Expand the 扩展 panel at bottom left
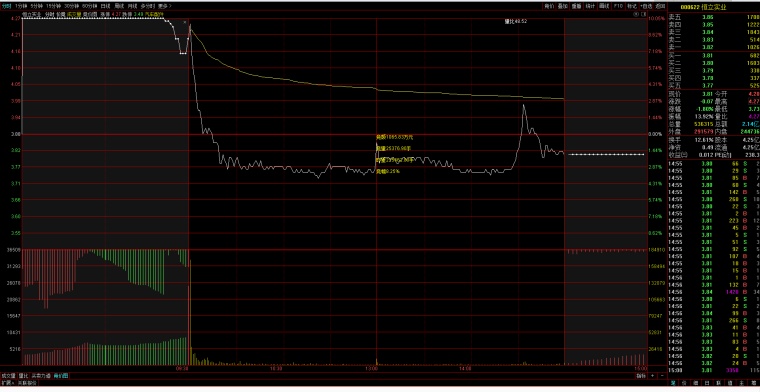 pyautogui.click(x=8, y=382)
